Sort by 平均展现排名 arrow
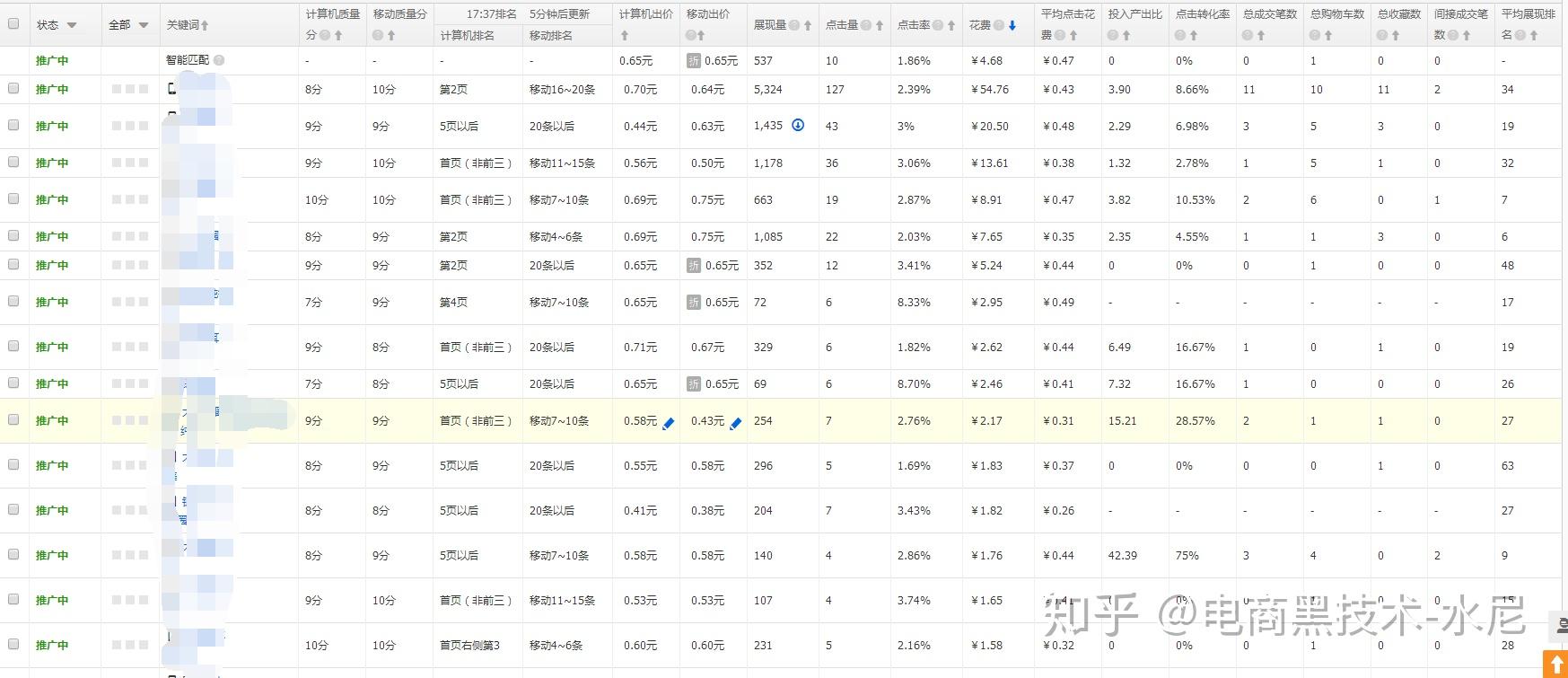 (x=1534, y=35)
